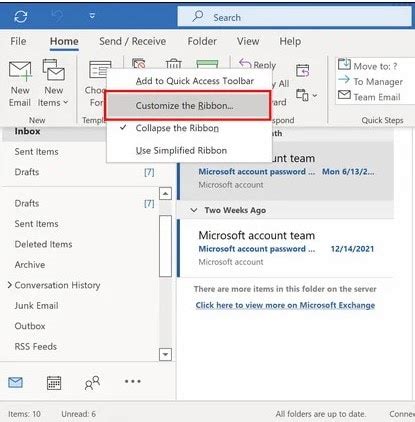Run the Team Email quick step

pyautogui.click(x=369, y=97)
